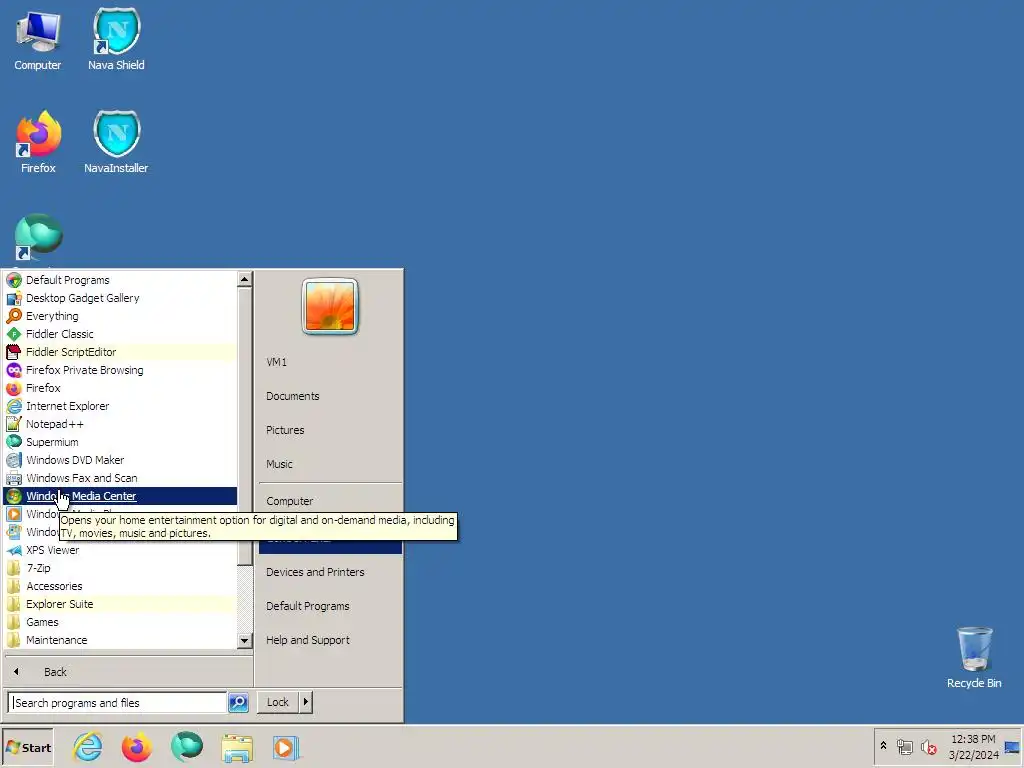Open Firefox from the taskbar
1024x768 pixels.
pos(136,747)
